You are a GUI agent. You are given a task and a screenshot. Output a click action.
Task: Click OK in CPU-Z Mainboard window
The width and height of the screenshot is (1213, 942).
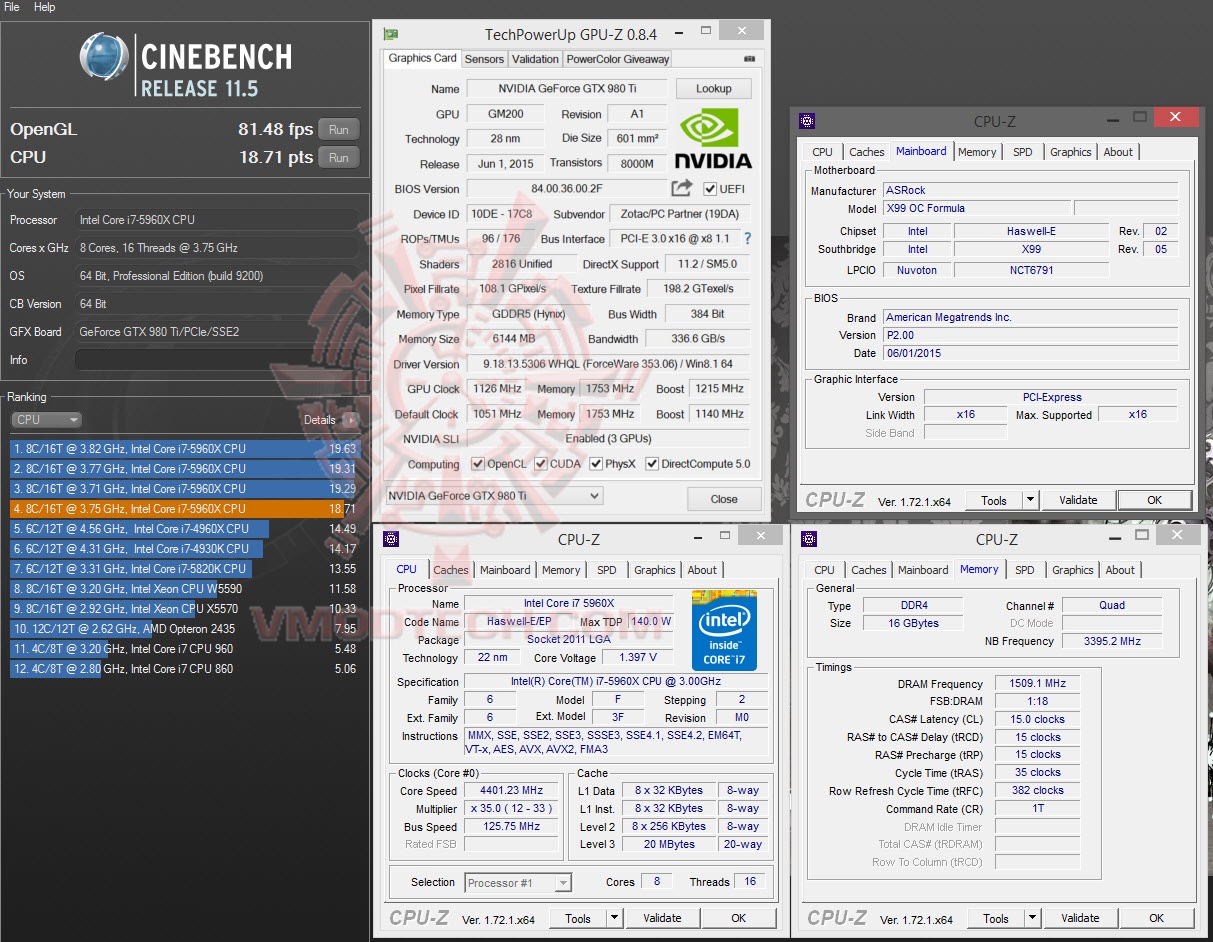coord(1154,500)
